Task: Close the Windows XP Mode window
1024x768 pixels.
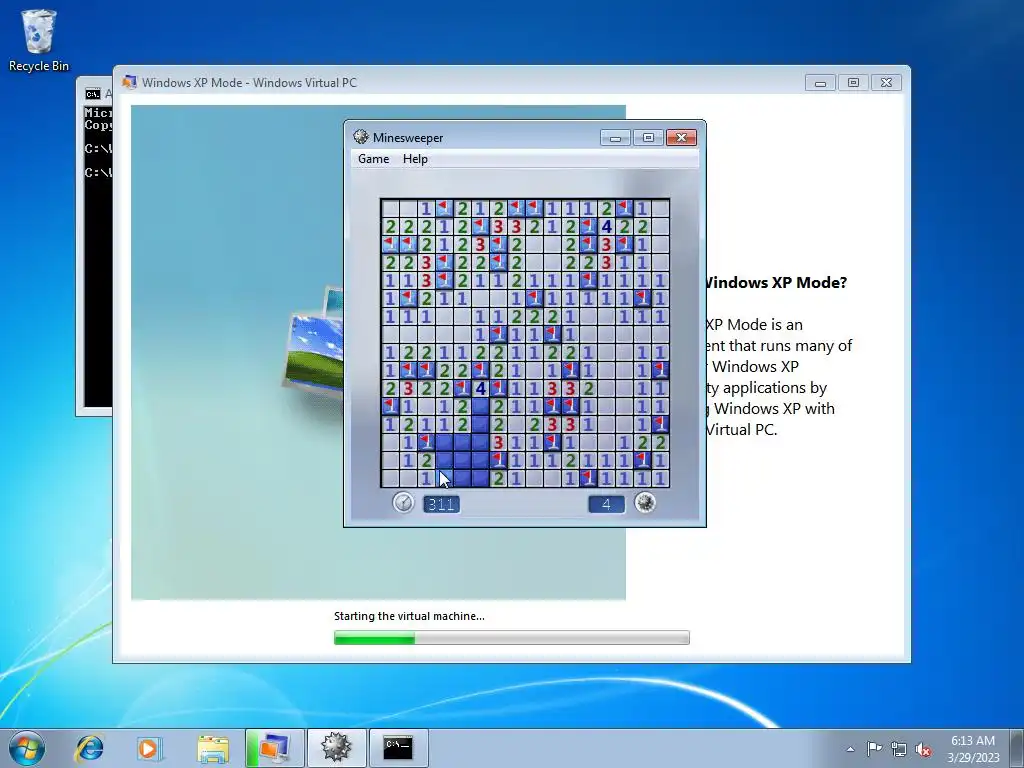Action: pos(886,82)
